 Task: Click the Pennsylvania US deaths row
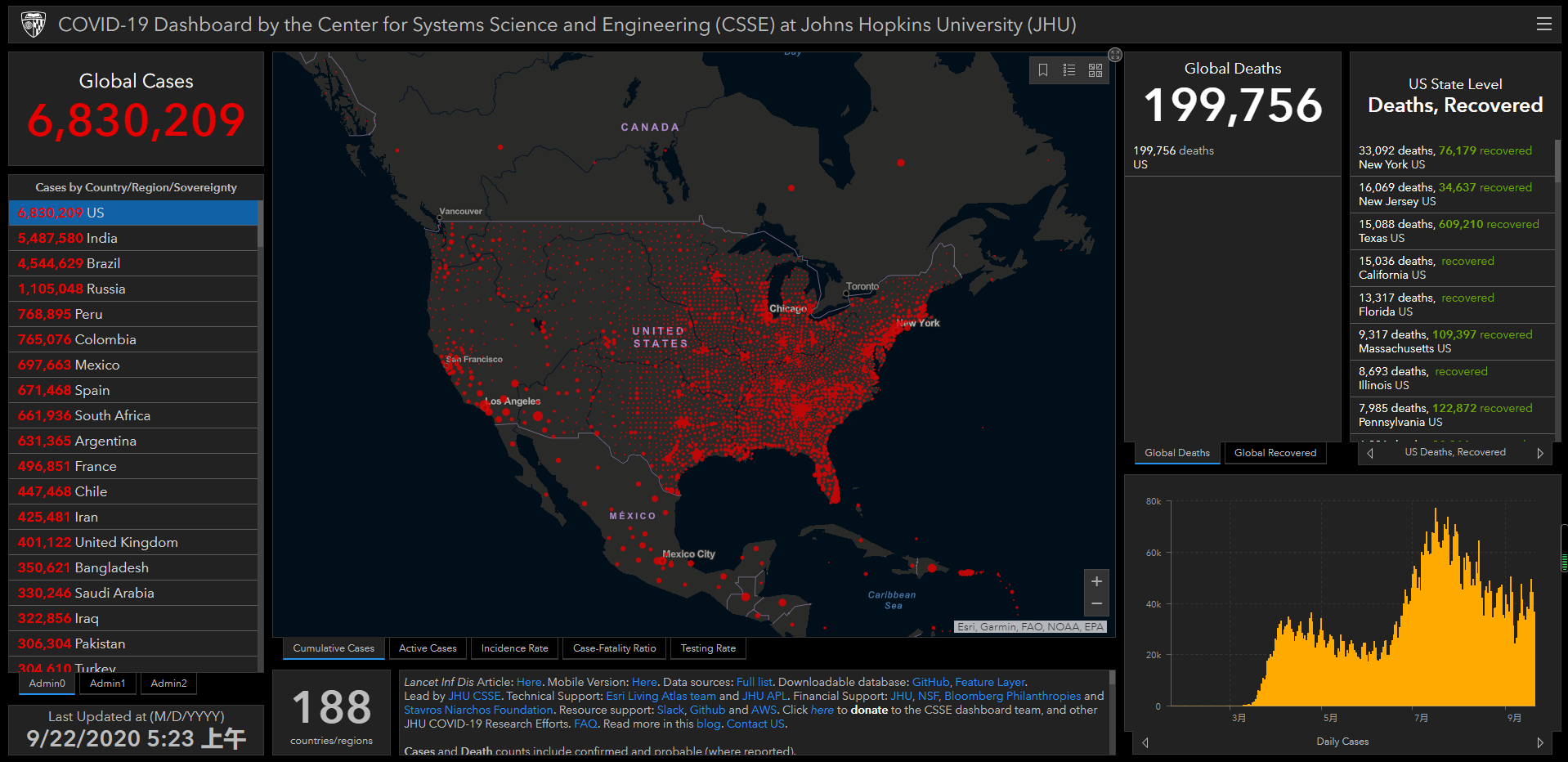(x=1453, y=415)
